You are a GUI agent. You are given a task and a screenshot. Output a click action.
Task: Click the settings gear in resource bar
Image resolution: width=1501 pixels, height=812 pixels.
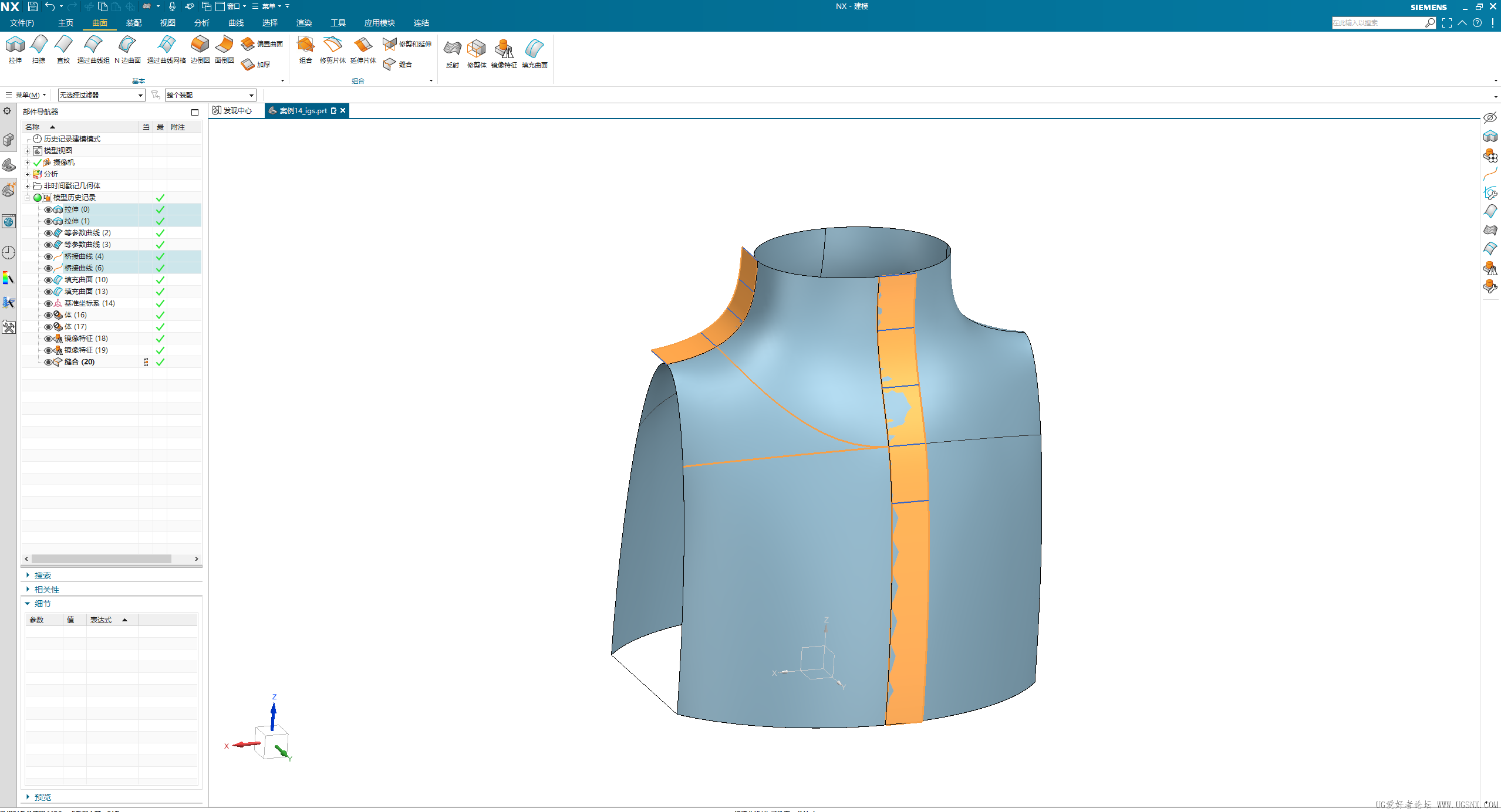pos(8,111)
